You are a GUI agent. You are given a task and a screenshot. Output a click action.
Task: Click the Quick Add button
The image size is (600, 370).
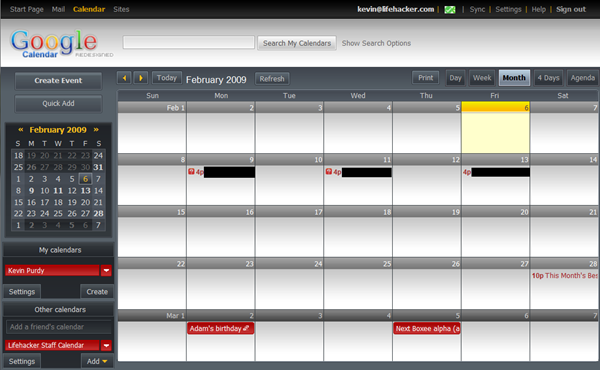58,103
